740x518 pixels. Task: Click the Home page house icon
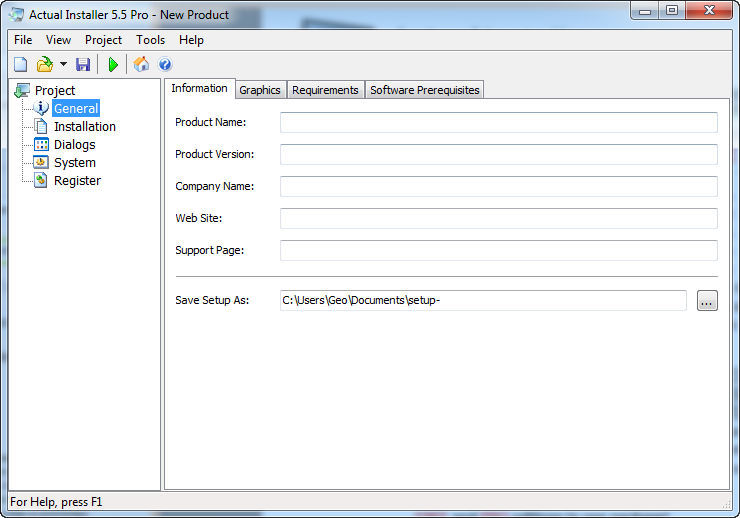point(141,64)
